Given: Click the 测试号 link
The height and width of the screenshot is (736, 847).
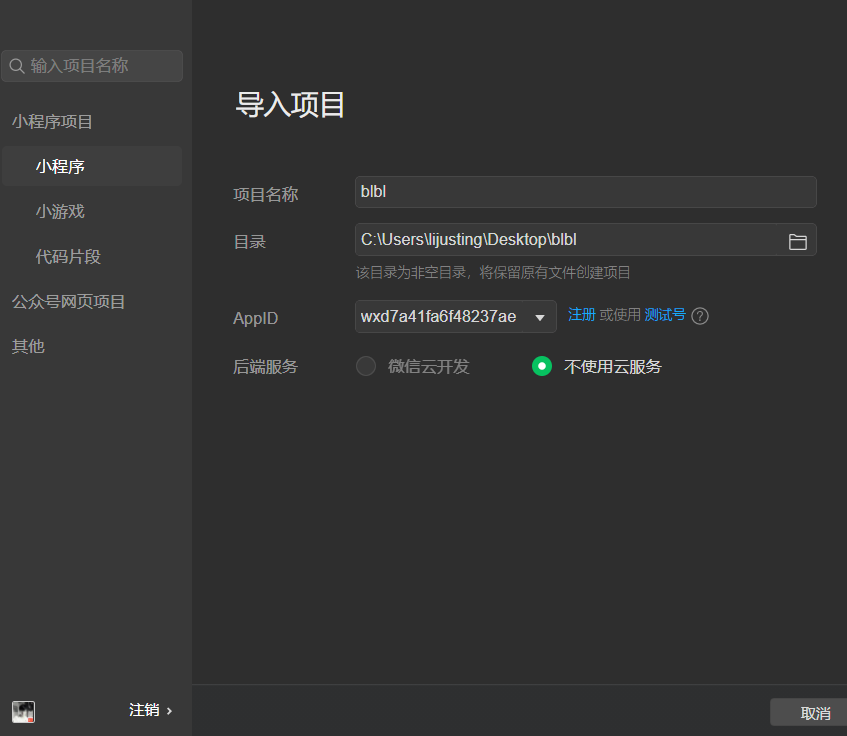Looking at the screenshot, I should pyautogui.click(x=664, y=314).
